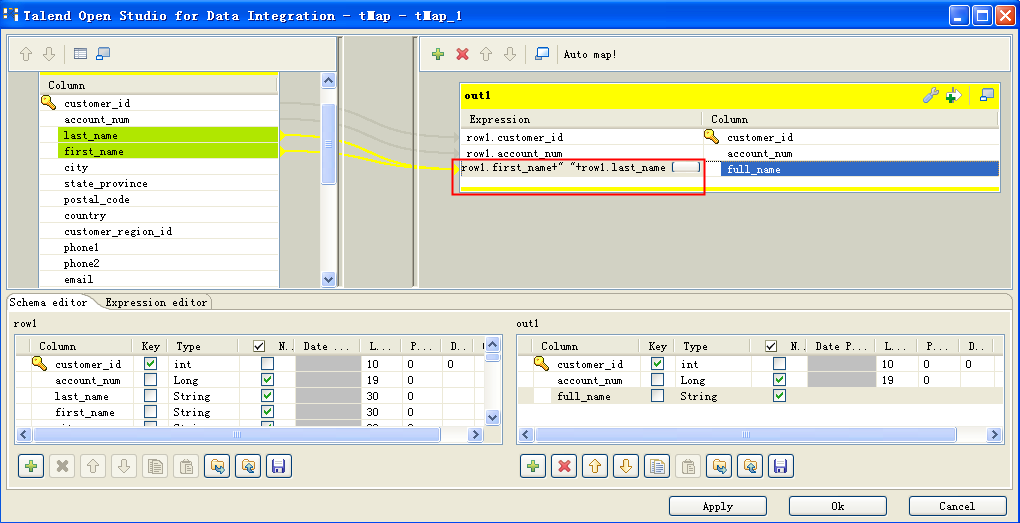Minimize the out1 output table
The height and width of the screenshot is (523, 1020).
click(x=986, y=95)
